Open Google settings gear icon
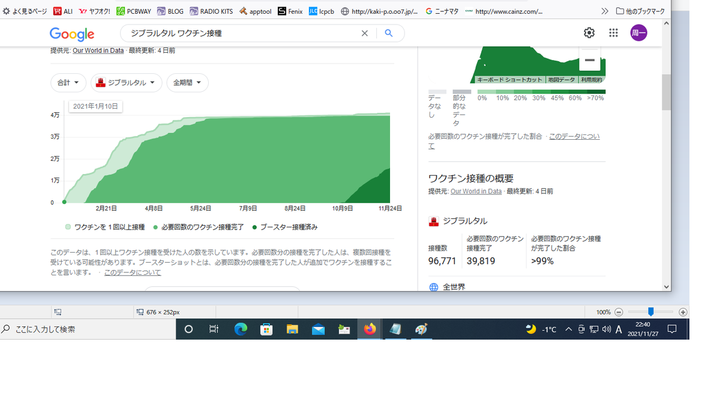The image size is (720, 405). [x=589, y=33]
